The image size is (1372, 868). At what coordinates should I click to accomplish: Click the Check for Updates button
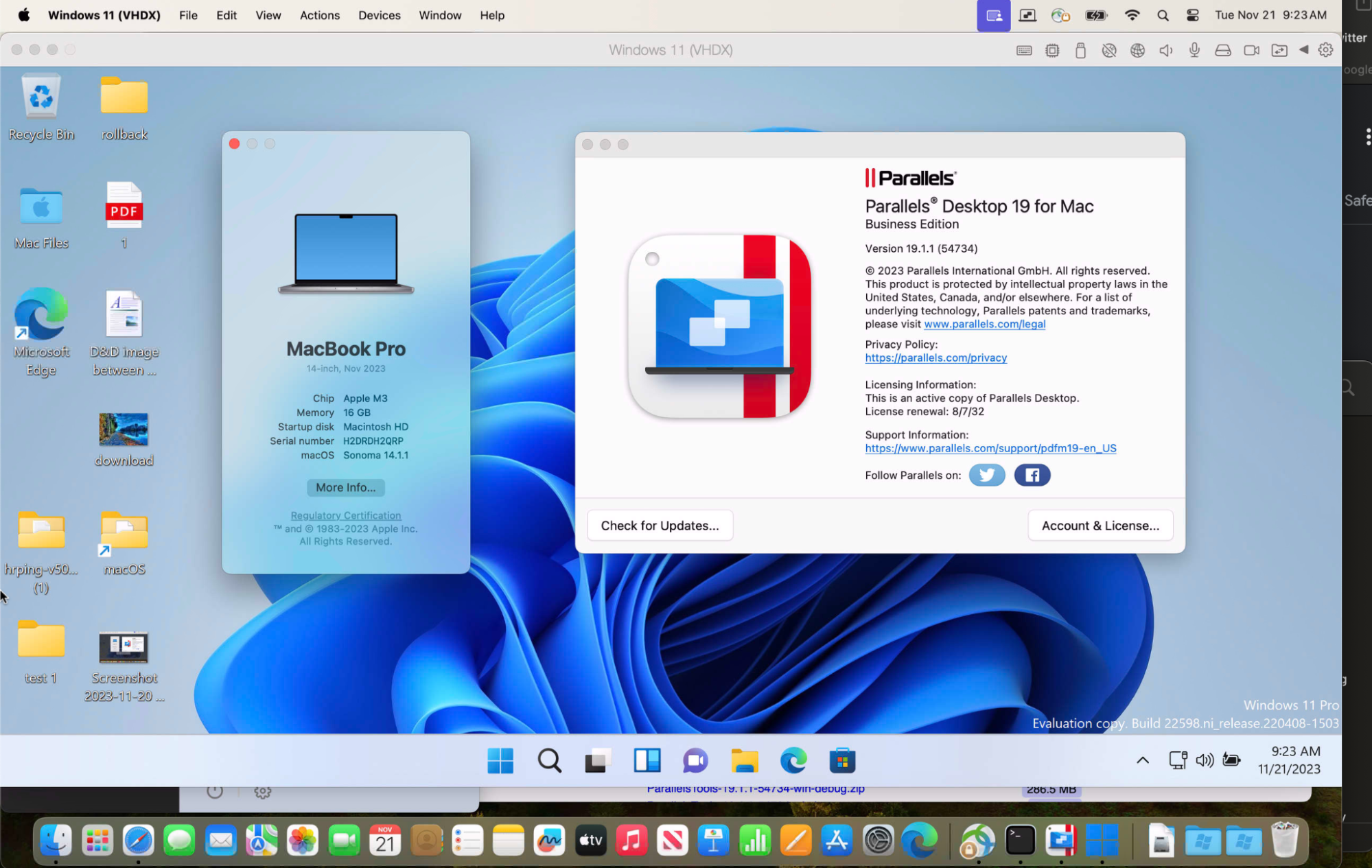coord(660,525)
